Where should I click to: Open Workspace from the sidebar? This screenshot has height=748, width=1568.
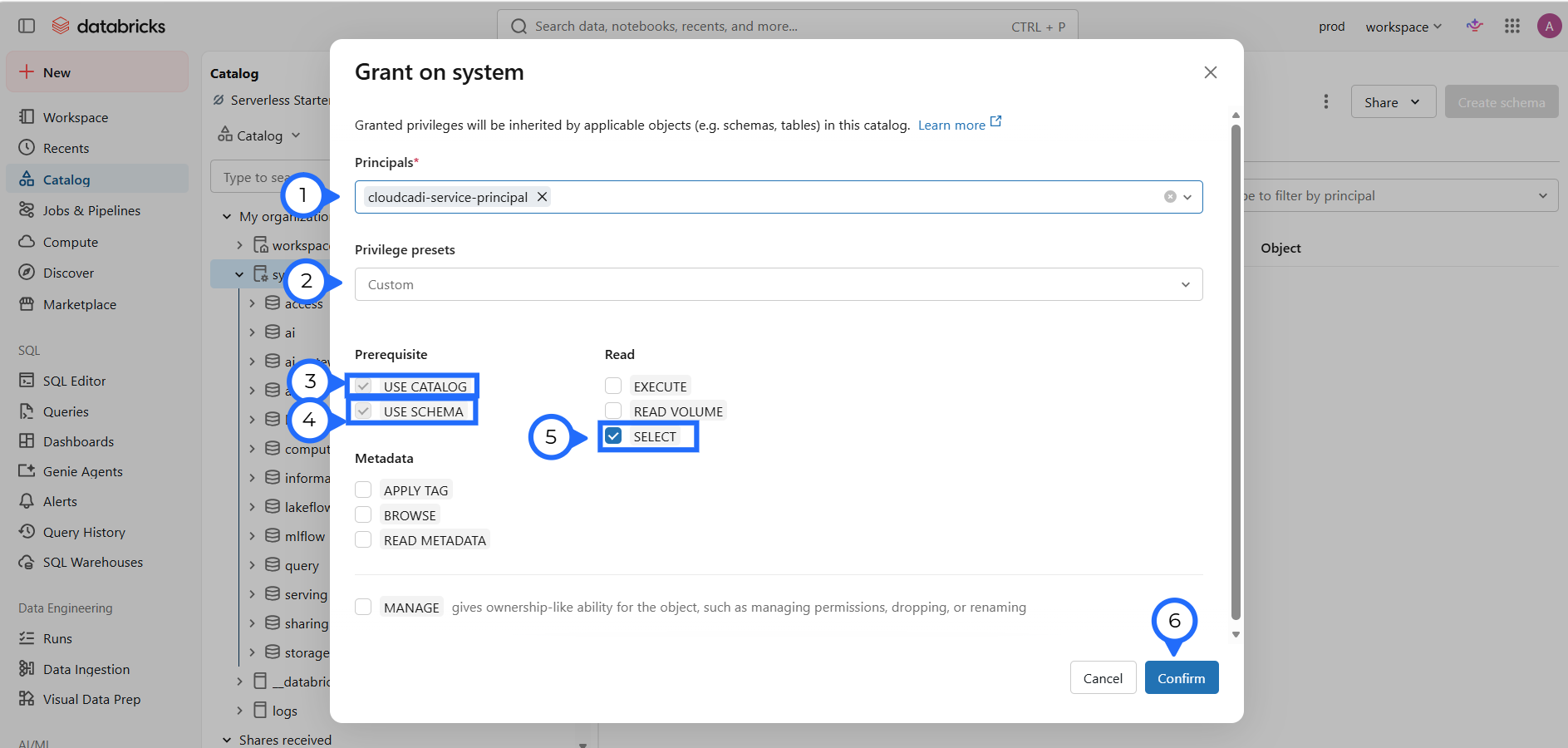click(97, 117)
